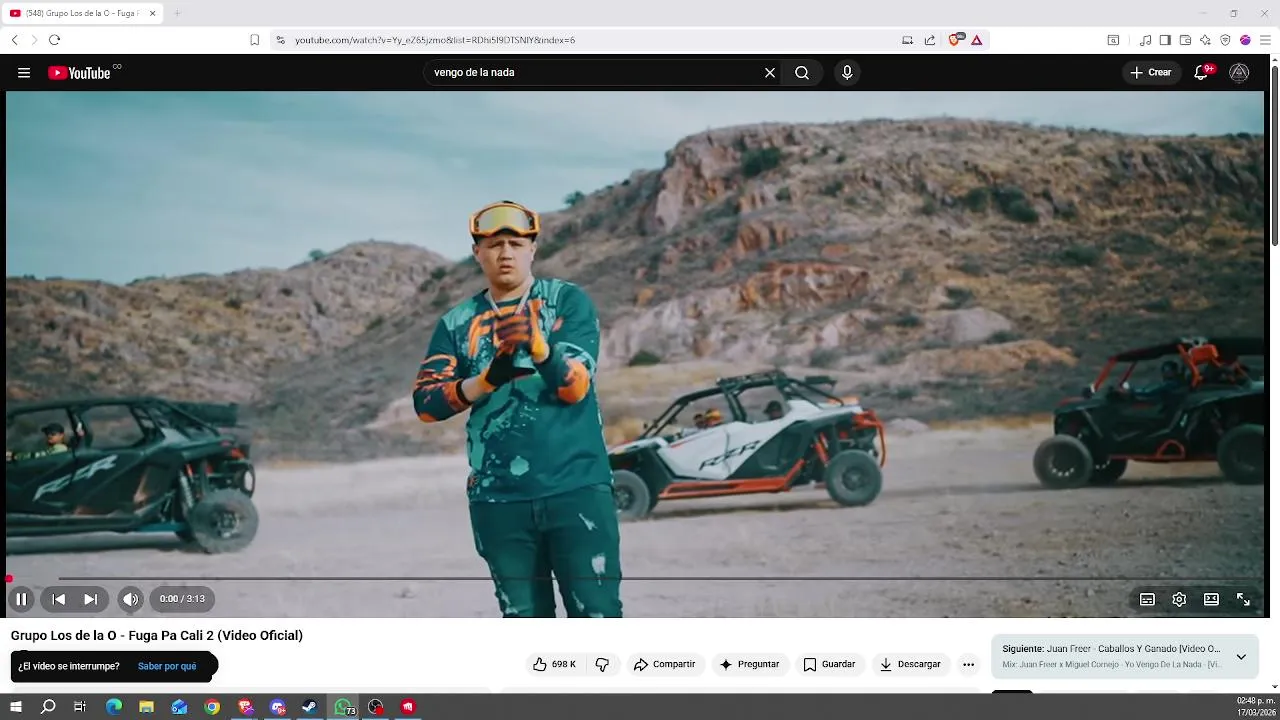Click the browser forward arrow
This screenshot has height=720, width=1280.
[x=34, y=40]
